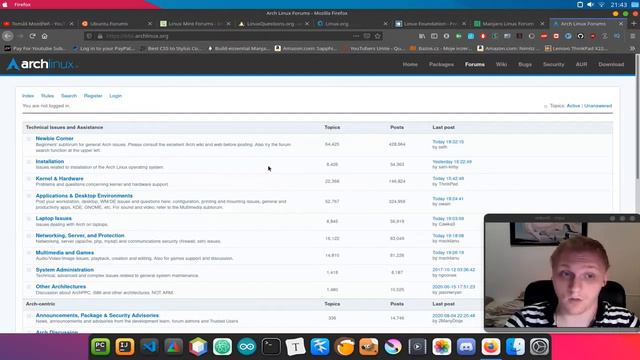Click the Login link
Viewport: 640px width, 360px height.
[116, 96]
